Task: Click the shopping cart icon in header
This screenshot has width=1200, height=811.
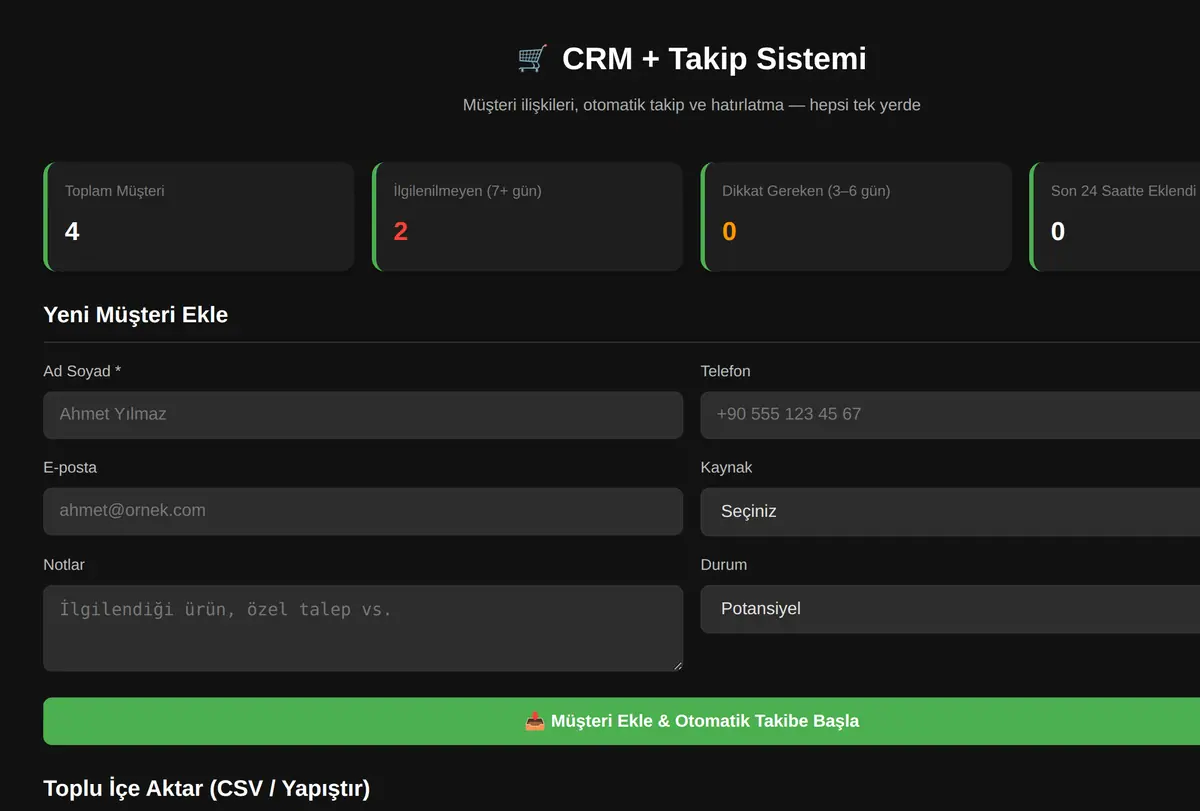Action: coord(532,59)
